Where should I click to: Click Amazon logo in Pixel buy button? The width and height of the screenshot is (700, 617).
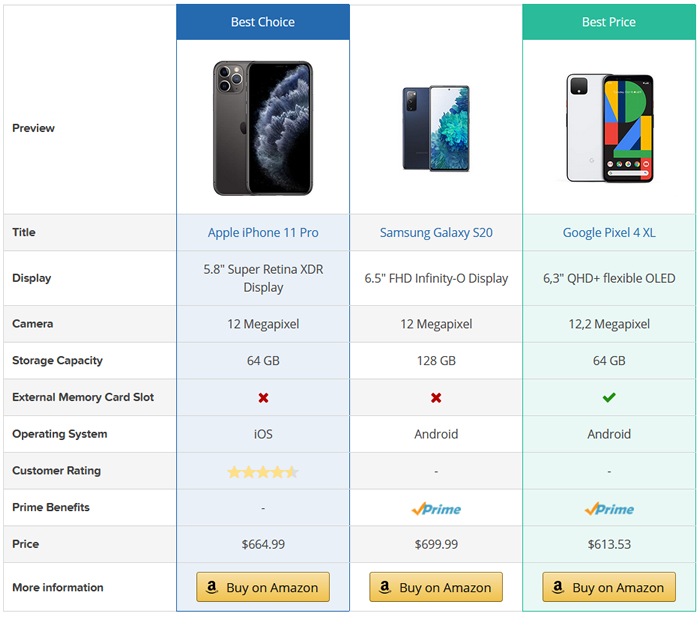pos(558,587)
